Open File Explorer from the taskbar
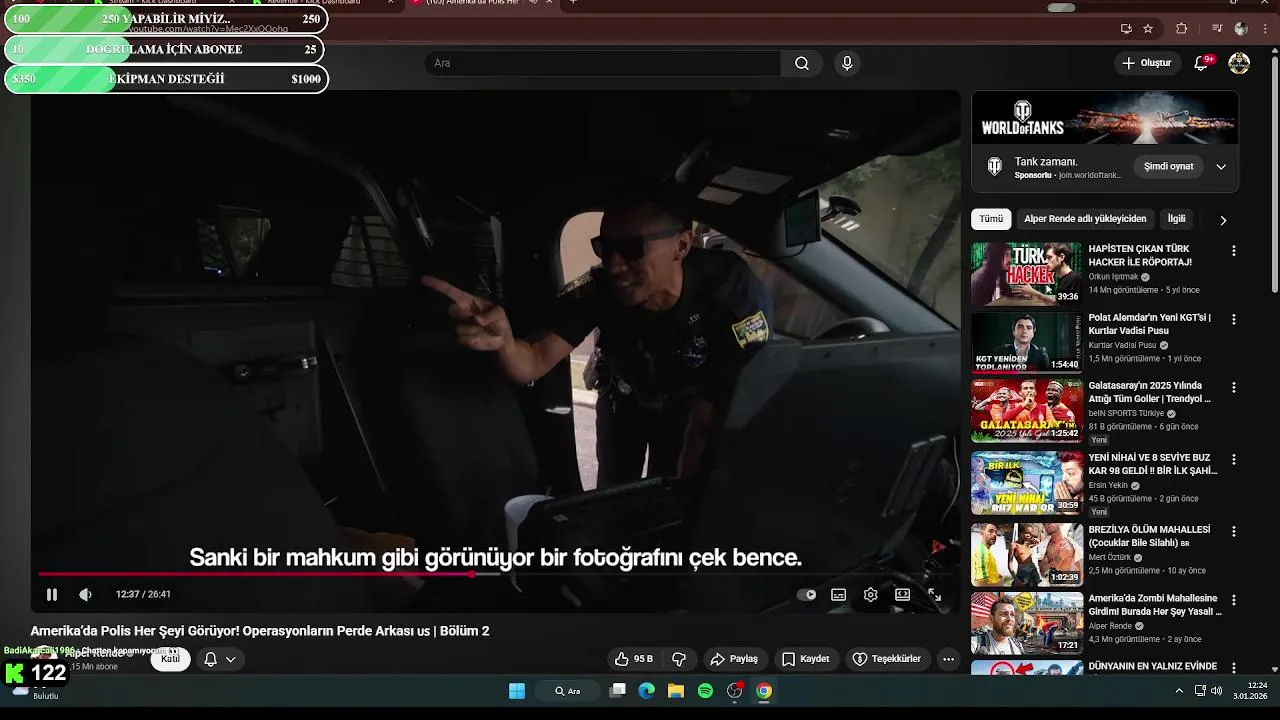The height and width of the screenshot is (720, 1280). point(676,691)
